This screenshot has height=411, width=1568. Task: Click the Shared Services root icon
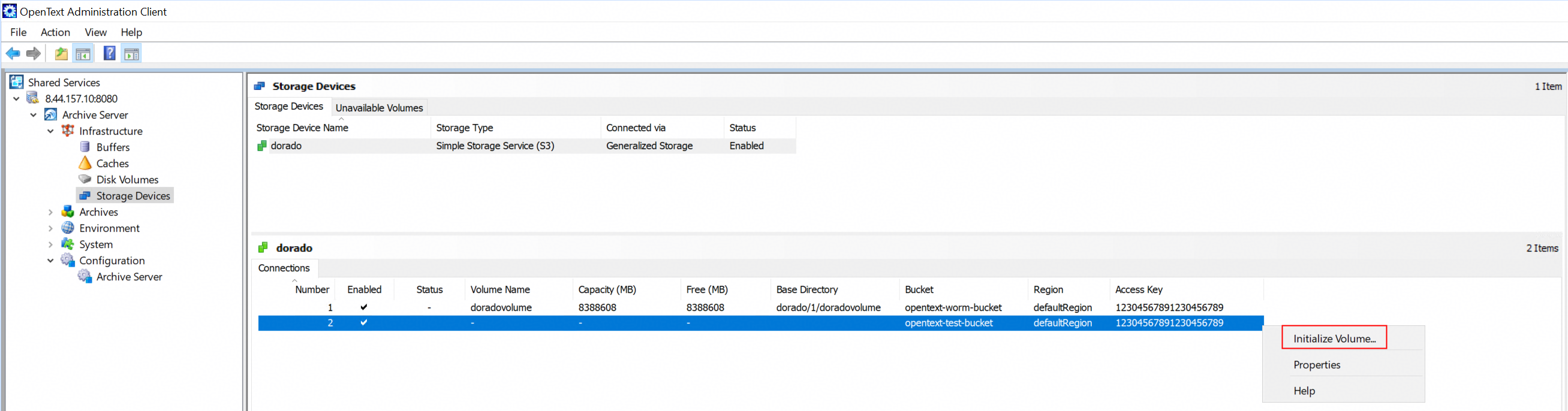coord(16,82)
